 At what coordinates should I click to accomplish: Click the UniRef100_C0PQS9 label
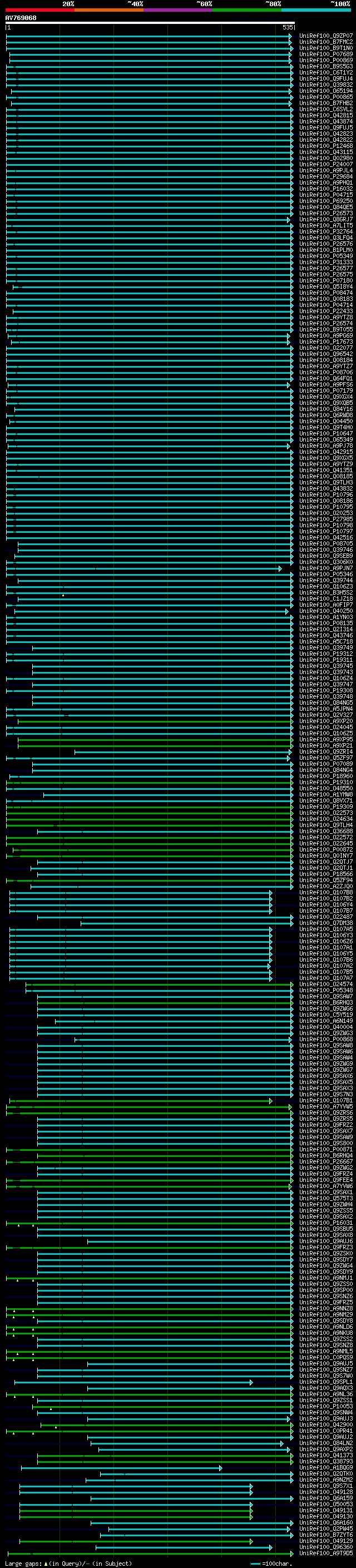tap(325, 1357)
